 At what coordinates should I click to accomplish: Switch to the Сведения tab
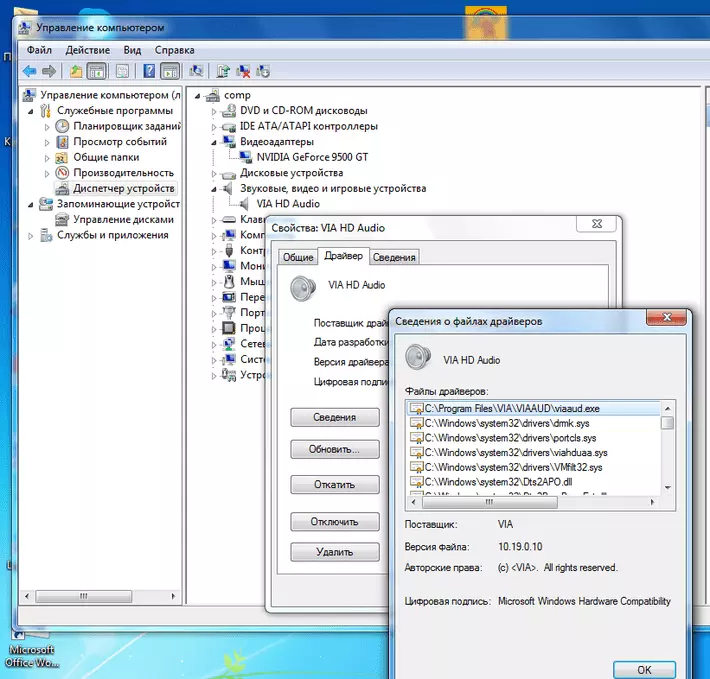pyautogui.click(x=394, y=257)
